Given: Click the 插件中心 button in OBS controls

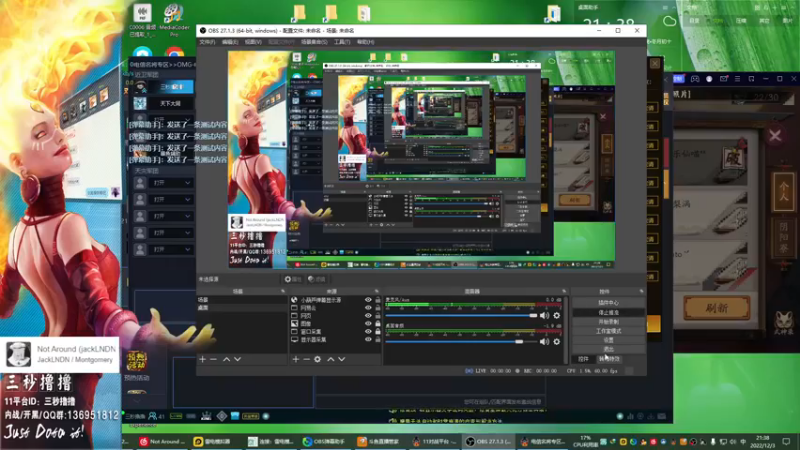Looking at the screenshot, I should click(608, 303).
